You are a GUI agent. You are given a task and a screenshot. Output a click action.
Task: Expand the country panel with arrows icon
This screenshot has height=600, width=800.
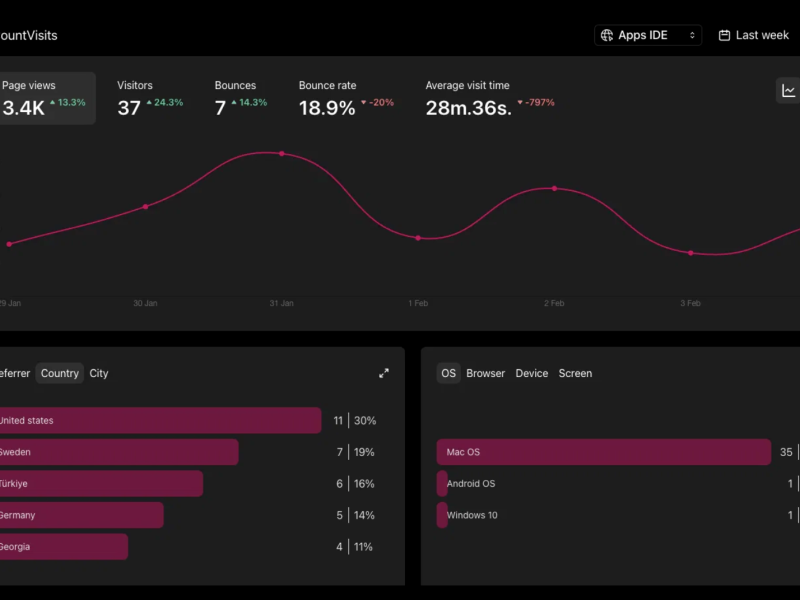point(384,373)
